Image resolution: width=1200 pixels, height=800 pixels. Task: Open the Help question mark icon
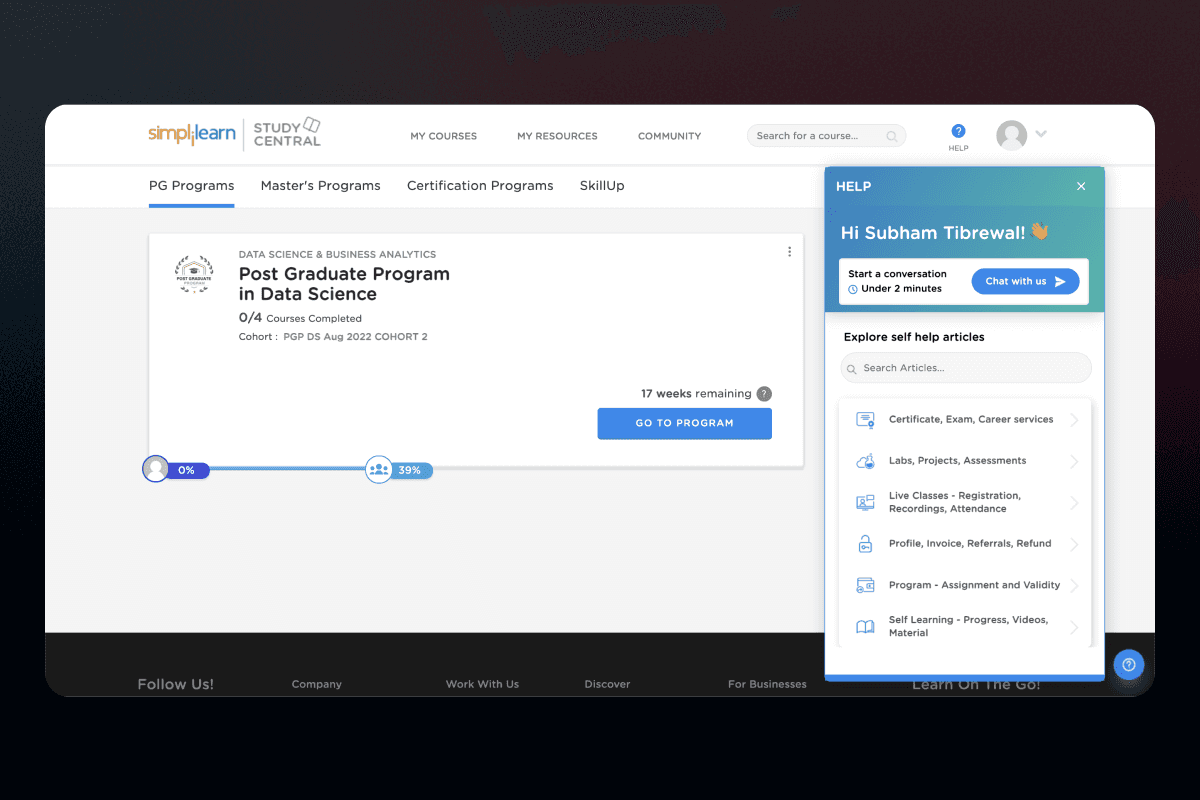point(958,131)
